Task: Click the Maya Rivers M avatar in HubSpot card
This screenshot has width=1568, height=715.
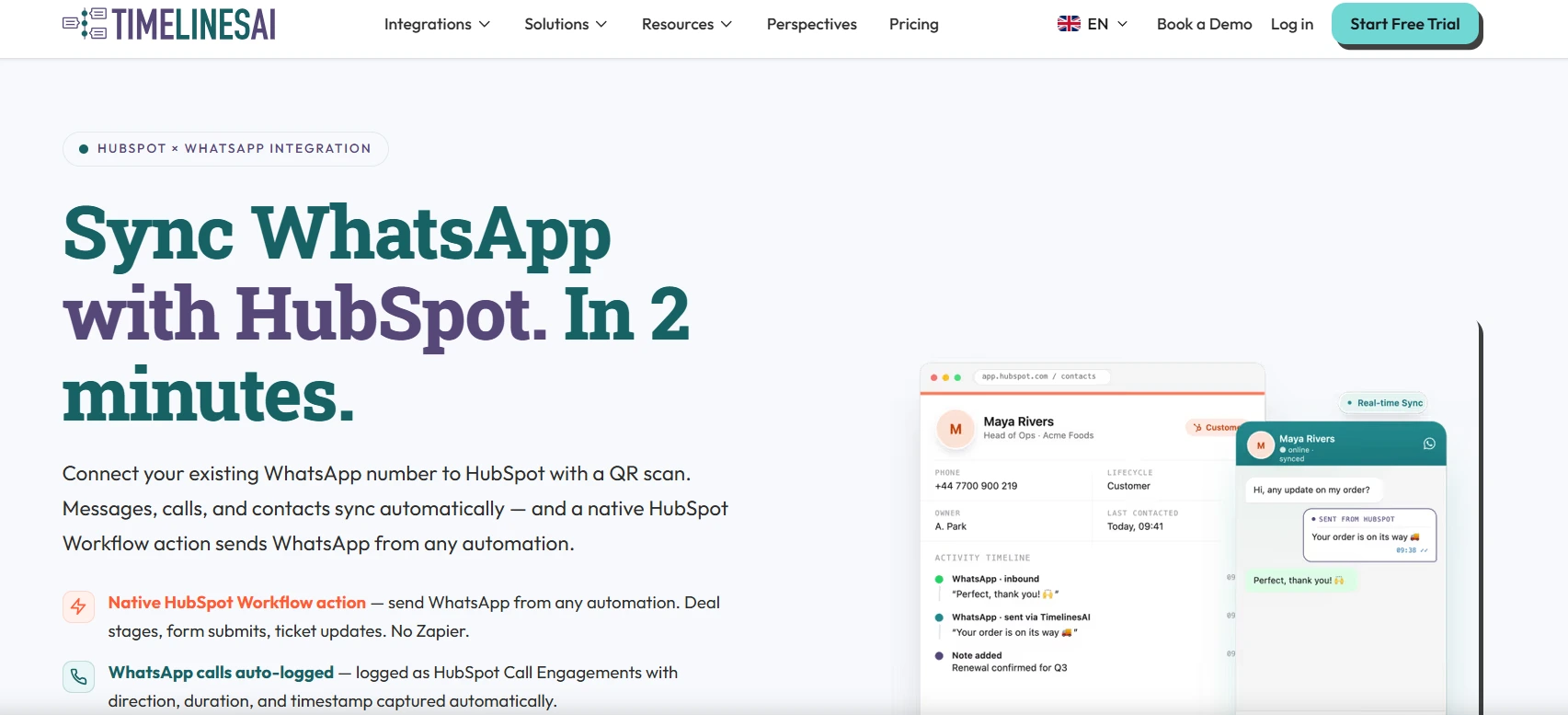Action: click(956, 429)
